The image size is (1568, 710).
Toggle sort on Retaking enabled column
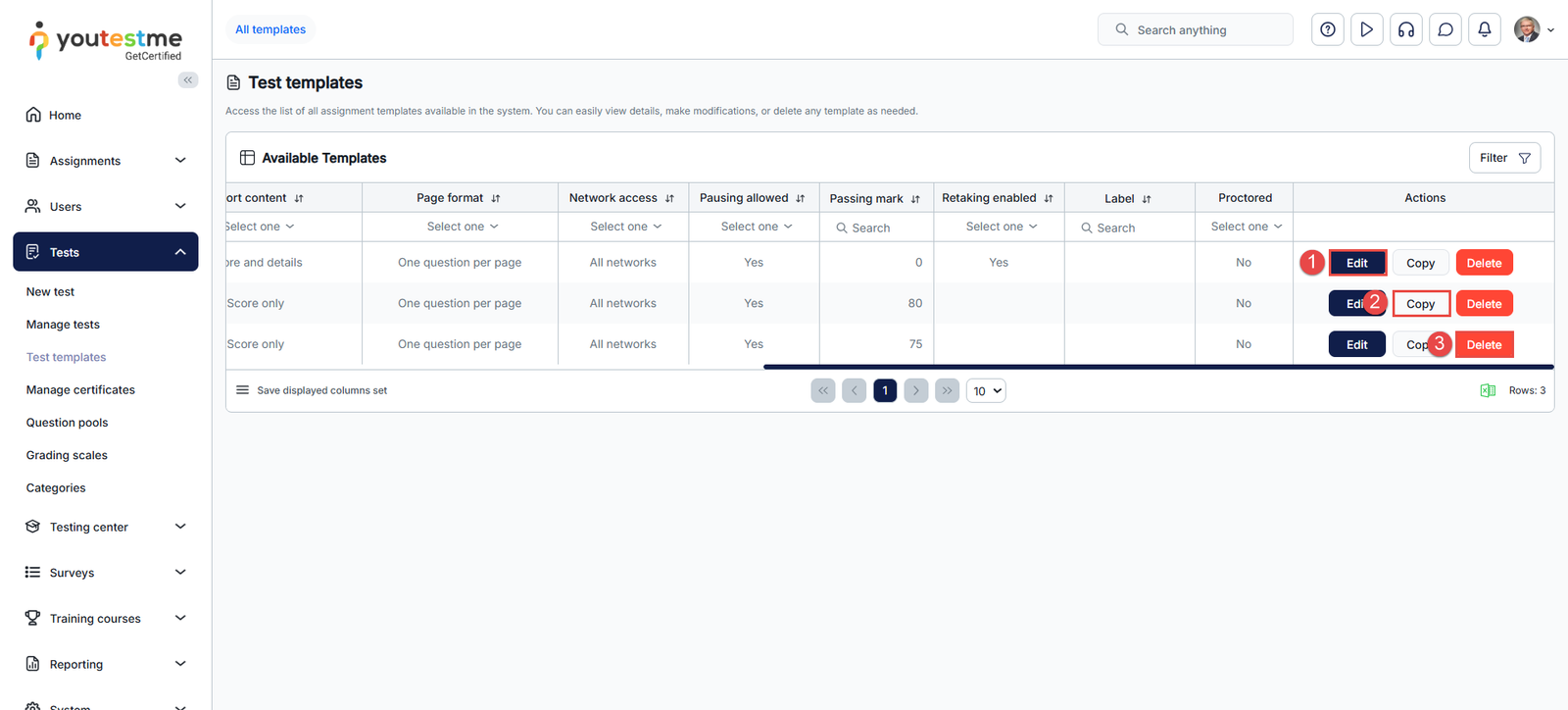click(x=1049, y=198)
